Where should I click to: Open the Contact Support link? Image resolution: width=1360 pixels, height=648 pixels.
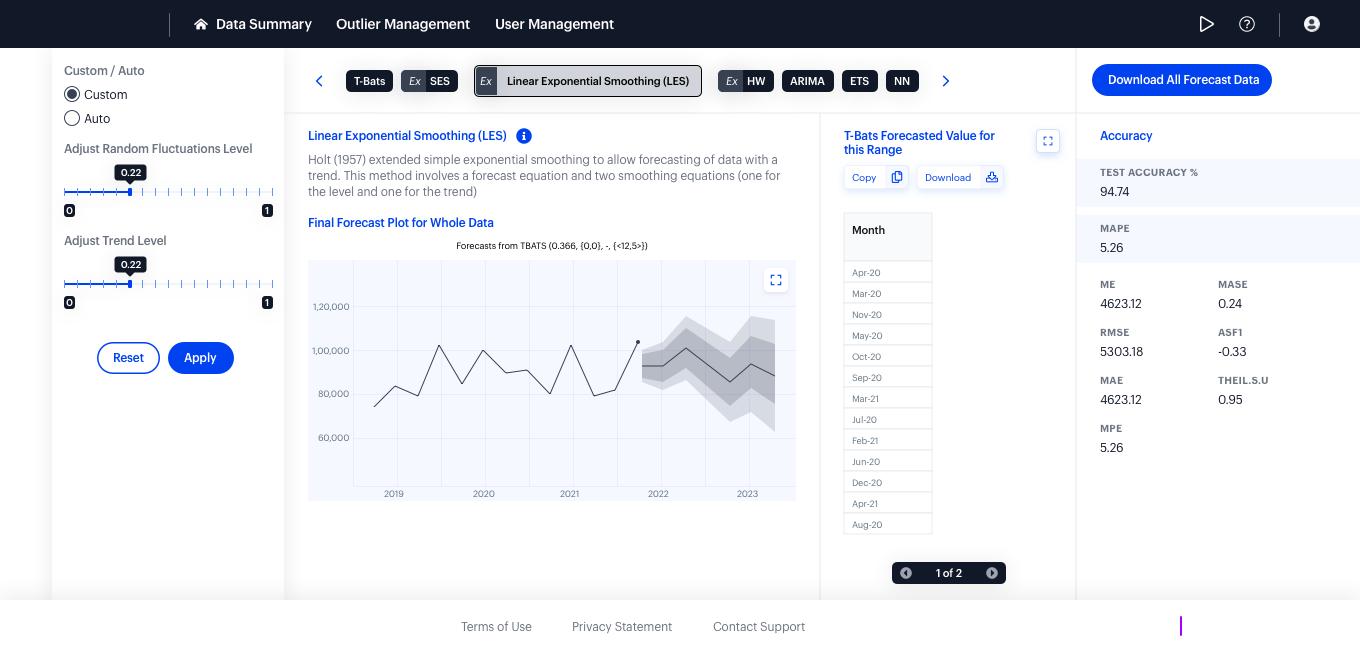759,627
